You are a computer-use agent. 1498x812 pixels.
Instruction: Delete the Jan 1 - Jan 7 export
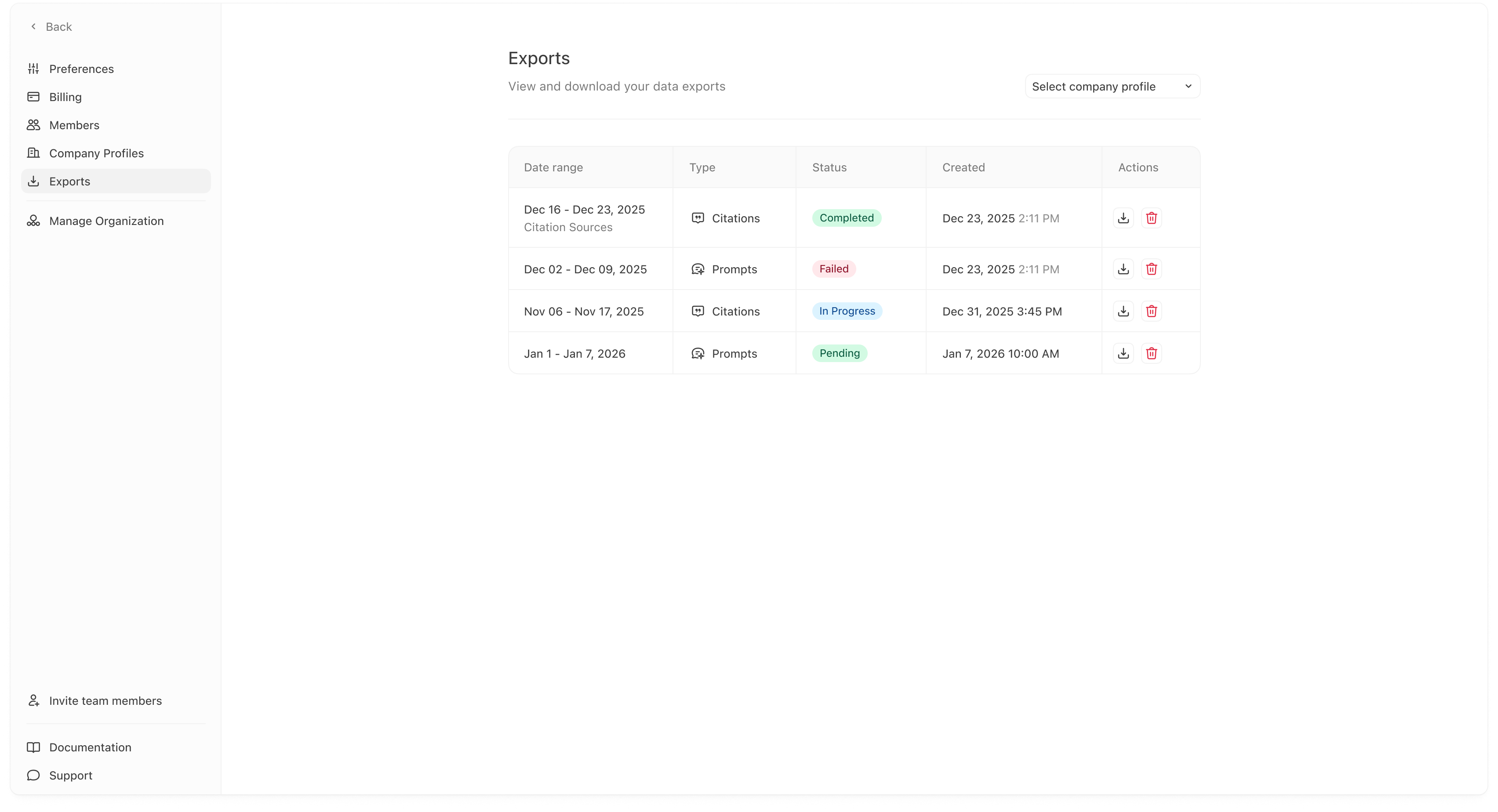tap(1151, 353)
